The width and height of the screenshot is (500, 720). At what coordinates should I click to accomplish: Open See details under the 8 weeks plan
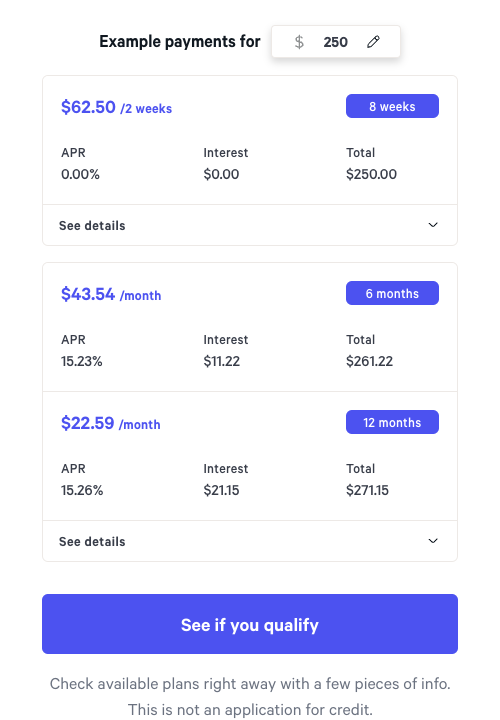tap(250, 225)
